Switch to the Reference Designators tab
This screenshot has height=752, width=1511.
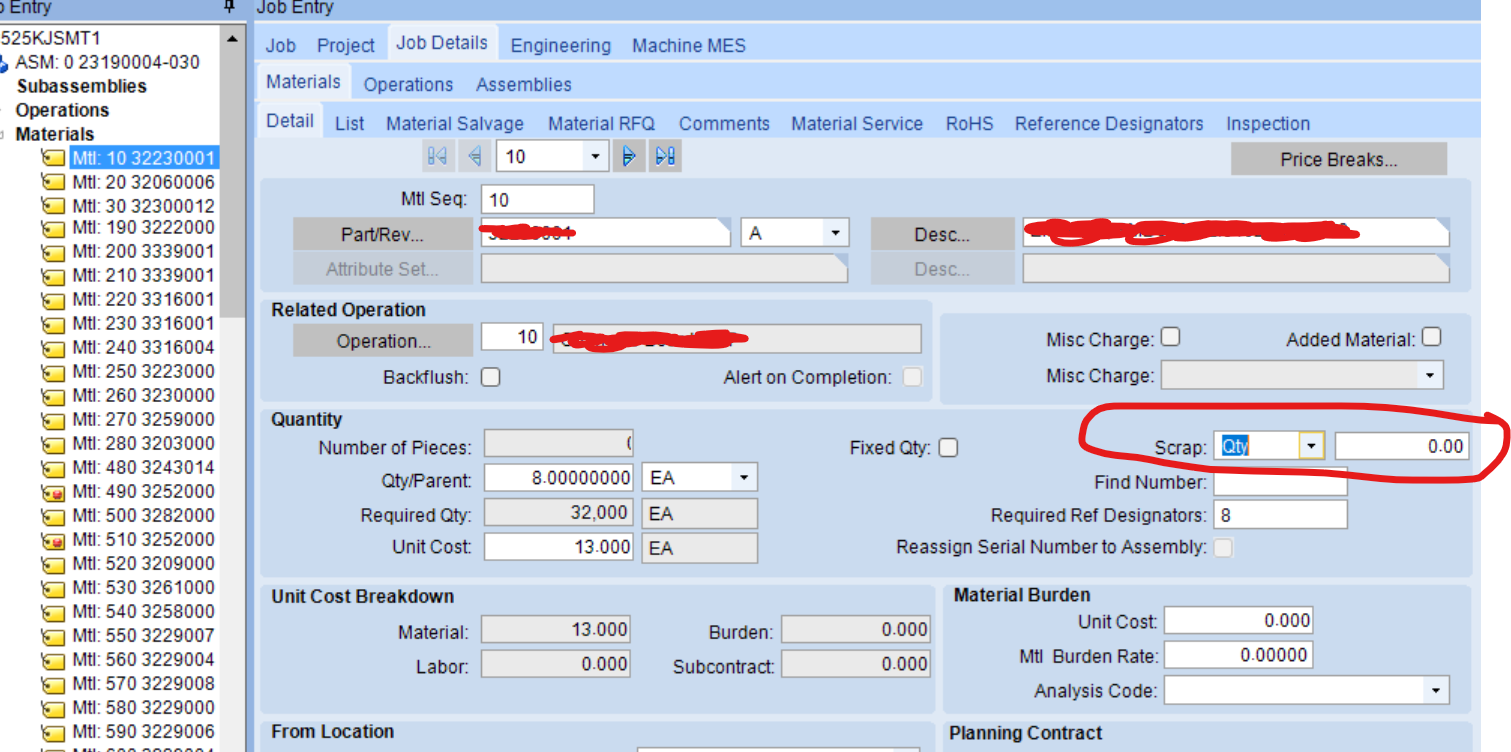(x=1109, y=124)
